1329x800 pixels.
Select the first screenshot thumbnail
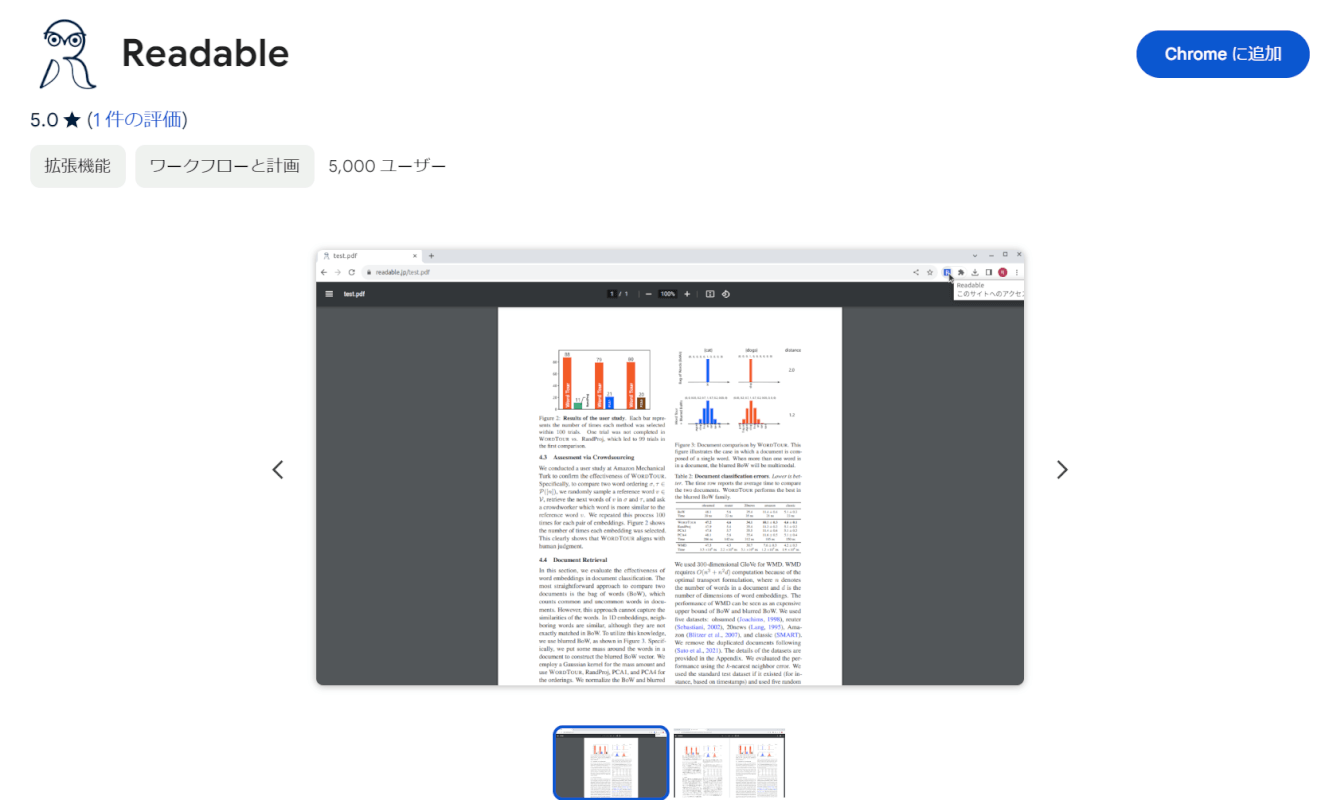click(x=611, y=763)
